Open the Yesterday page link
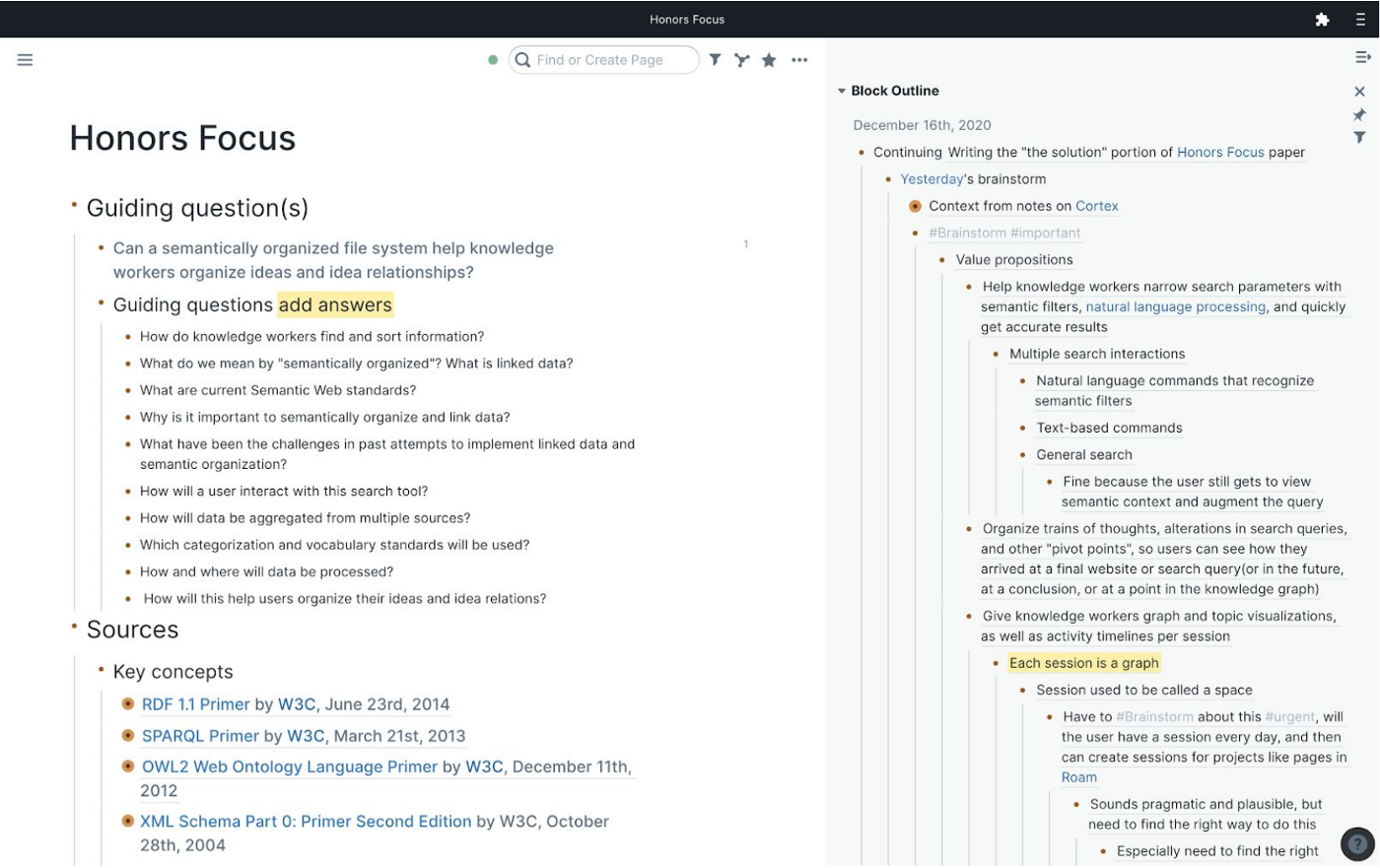Screen dimensions: 1380x868 click(x=931, y=179)
